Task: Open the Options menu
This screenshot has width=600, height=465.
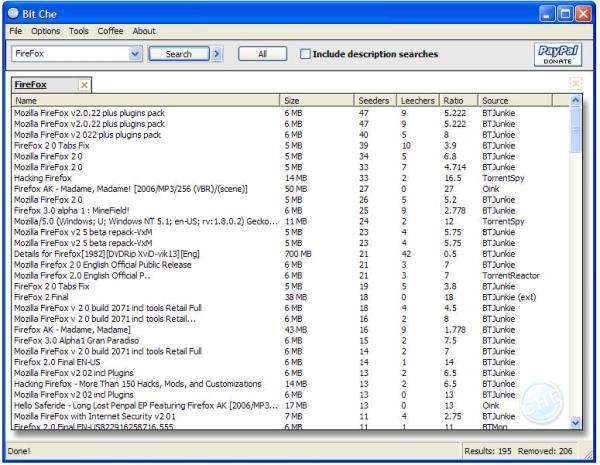Action: click(45, 31)
